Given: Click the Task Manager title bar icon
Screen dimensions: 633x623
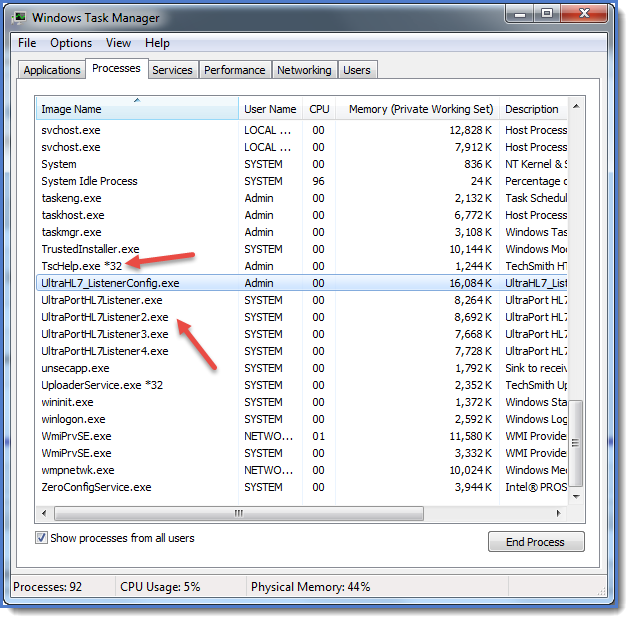Looking at the screenshot, I should (20, 17).
